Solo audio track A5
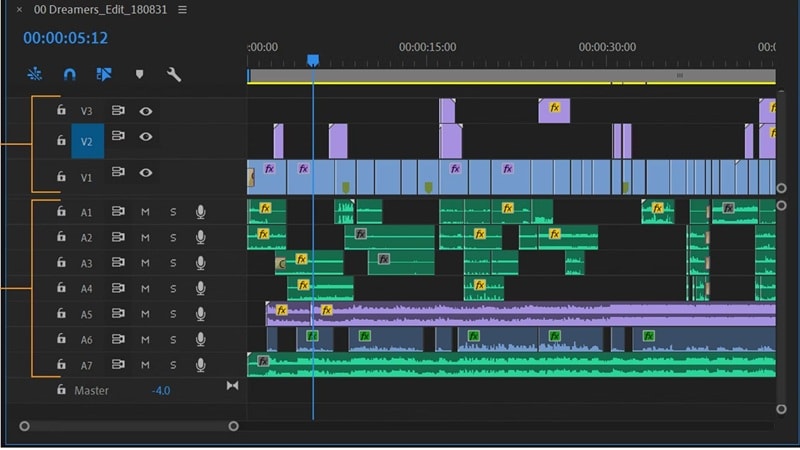Viewport: 800px width, 450px height. tap(173, 314)
